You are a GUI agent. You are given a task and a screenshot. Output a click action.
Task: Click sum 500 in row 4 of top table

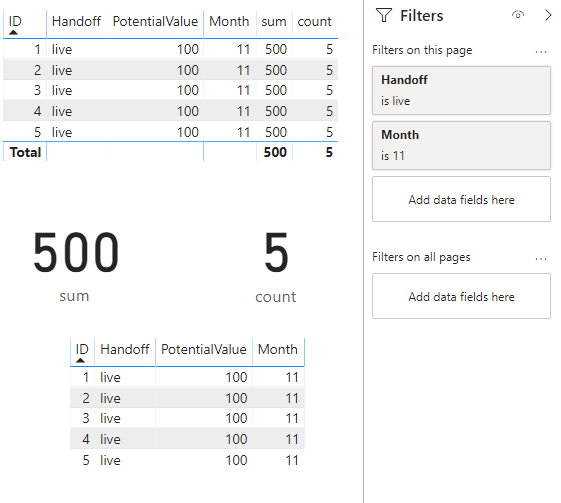click(x=276, y=111)
